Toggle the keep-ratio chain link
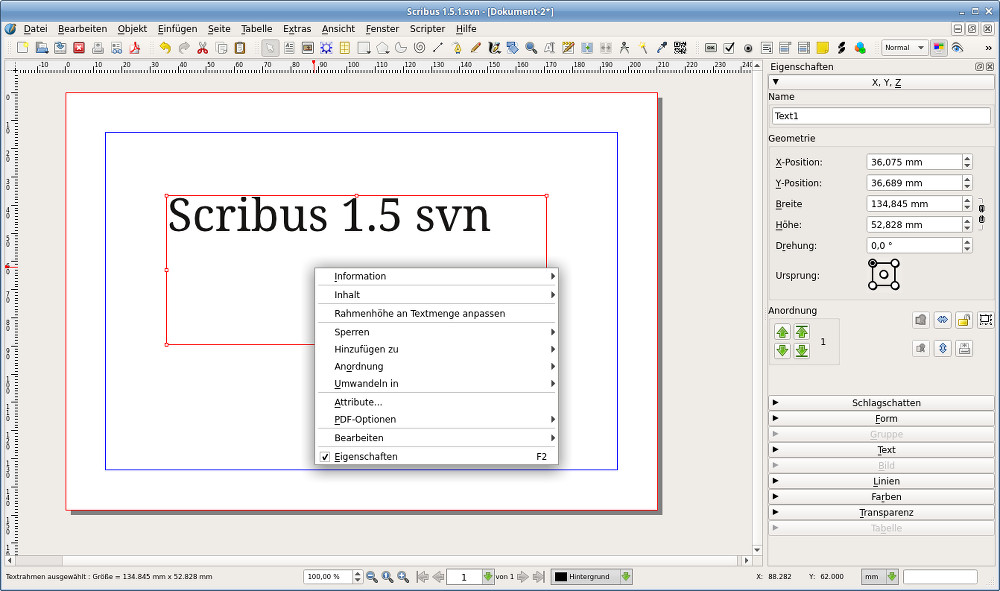This screenshot has height=591, width=1000. pos(982,214)
